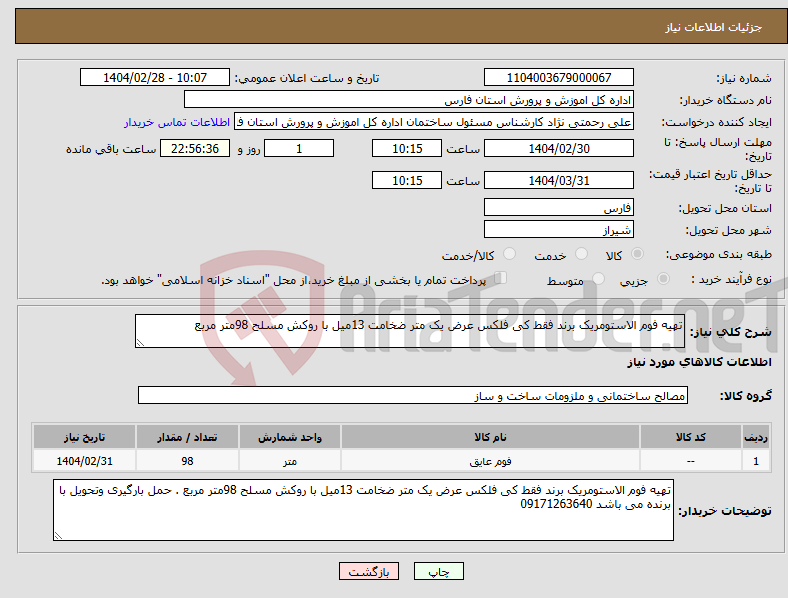This screenshot has height=598, width=788.
Task: Click the اطلاعات کالاهای مورد نیاز heading
Action: pyautogui.click(x=699, y=362)
